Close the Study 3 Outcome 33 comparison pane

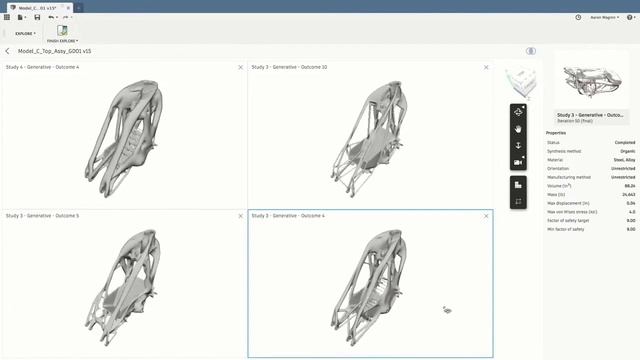tap(486, 67)
